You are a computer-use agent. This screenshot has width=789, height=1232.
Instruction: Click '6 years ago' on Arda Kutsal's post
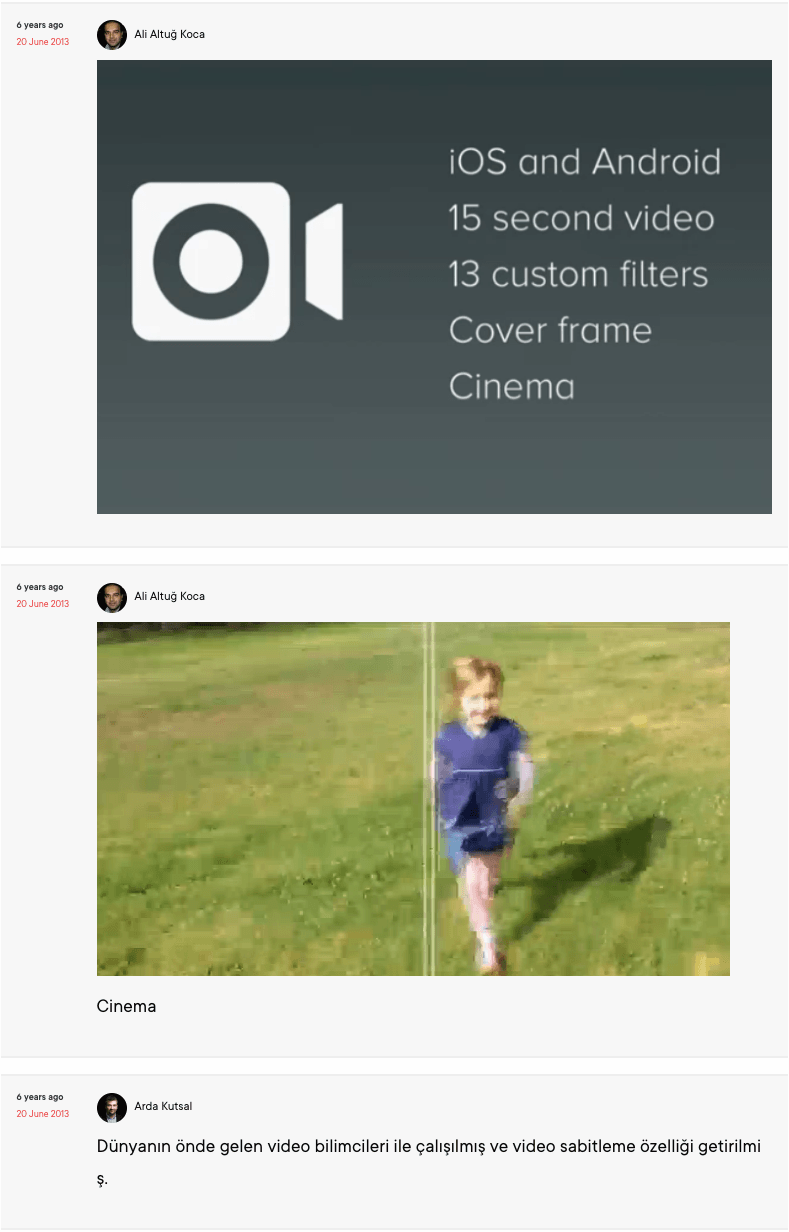point(40,1097)
